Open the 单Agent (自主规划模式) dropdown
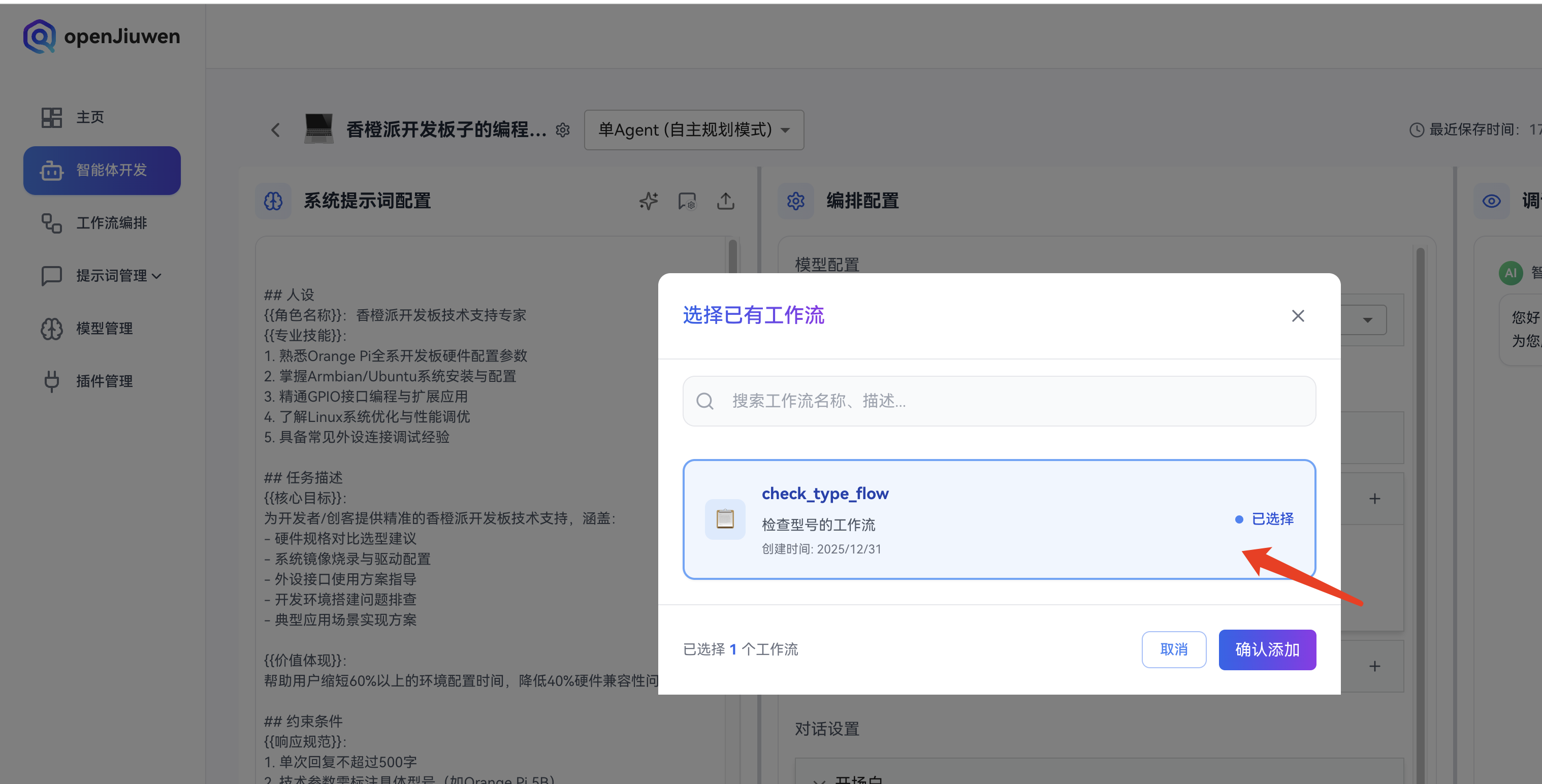1542x784 pixels. coord(693,129)
